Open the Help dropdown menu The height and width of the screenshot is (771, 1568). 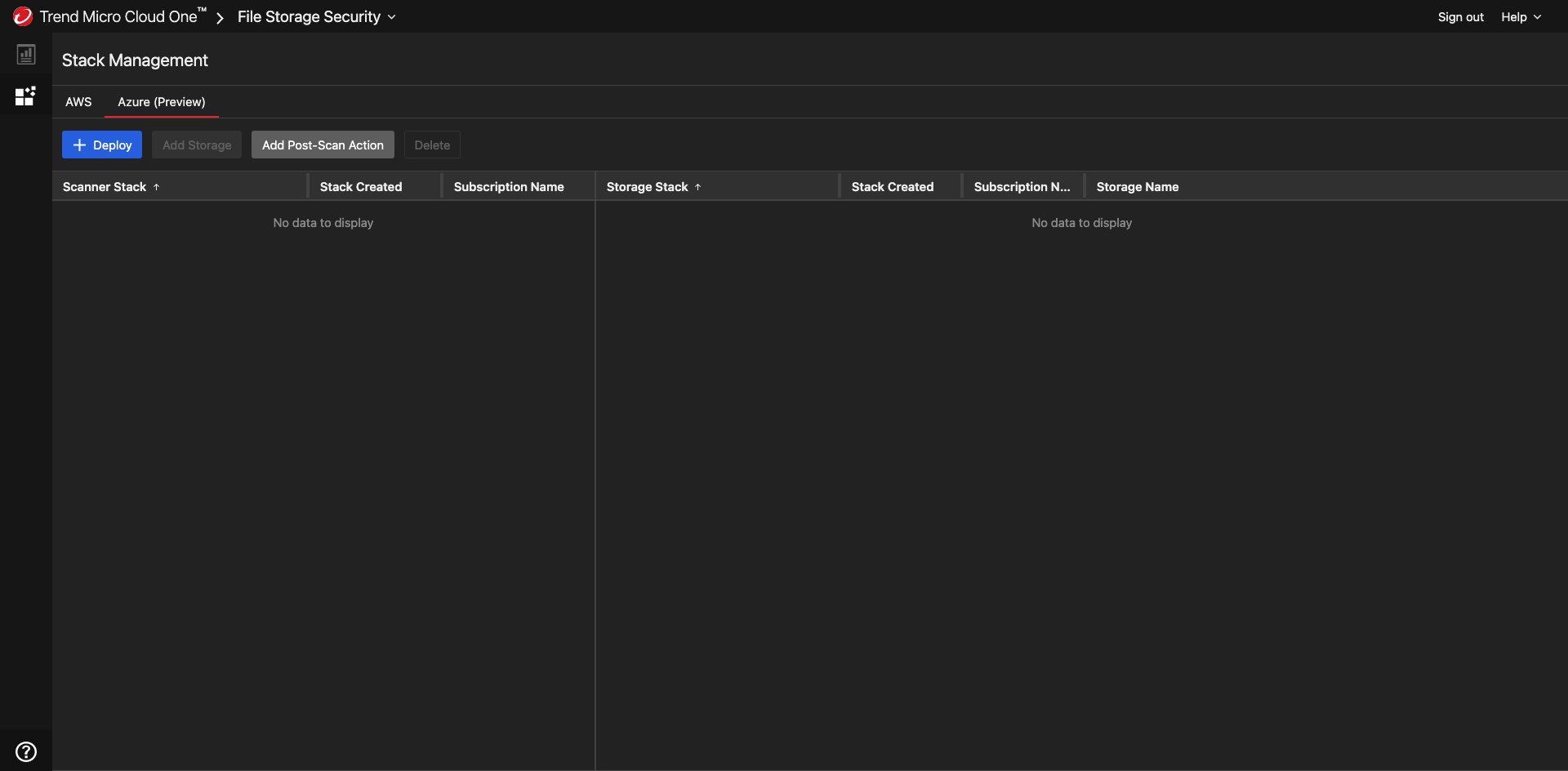(x=1521, y=17)
